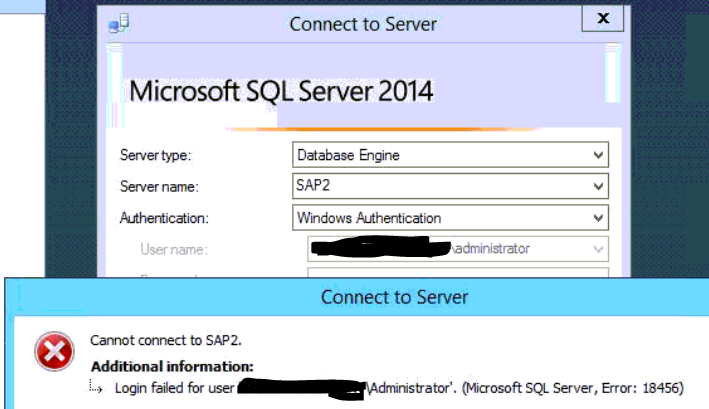Click the login dialog 'Connect to Server' title
Viewport: 709px width, 409px height.
[x=363, y=24]
